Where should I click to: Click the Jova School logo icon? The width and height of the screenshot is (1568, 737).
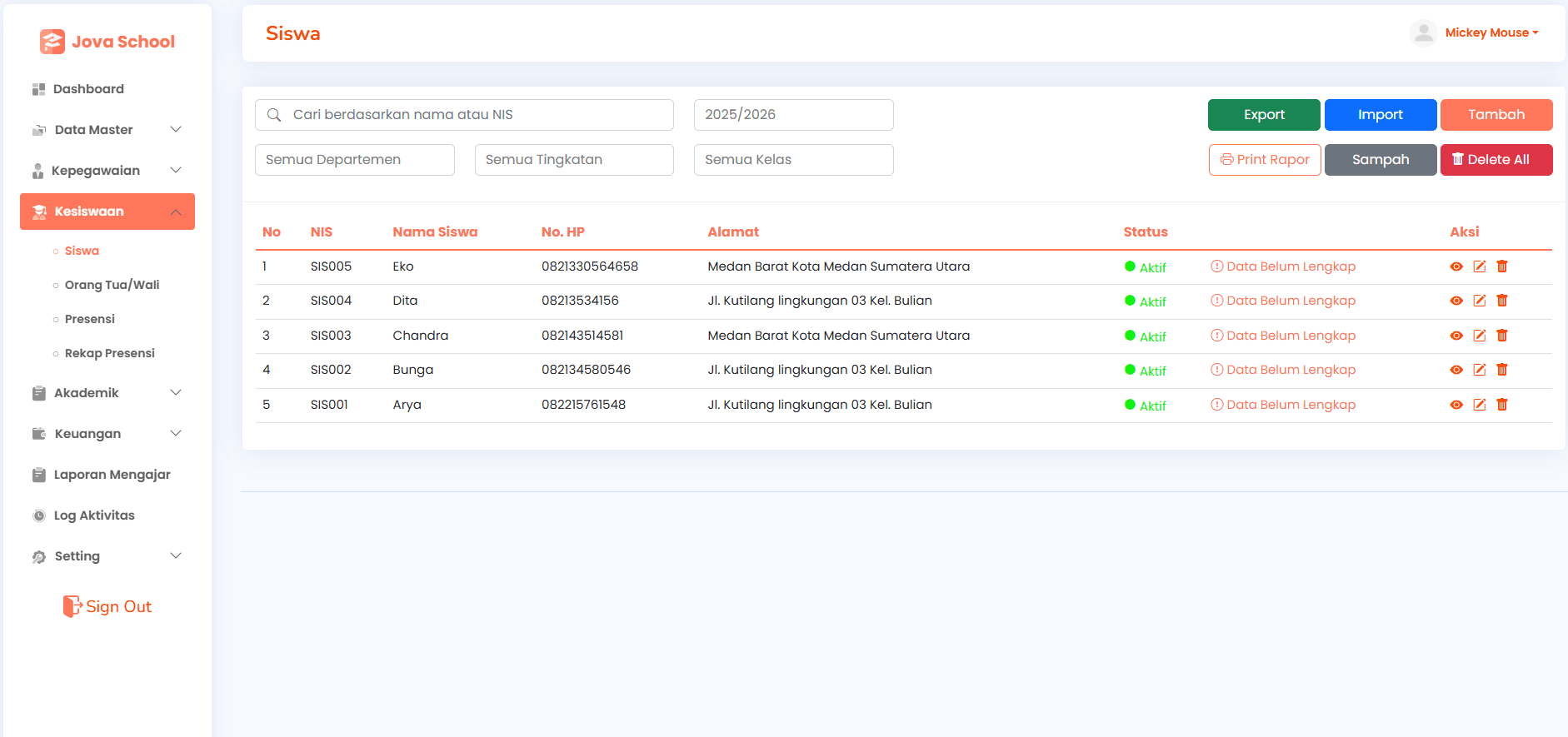[52, 42]
